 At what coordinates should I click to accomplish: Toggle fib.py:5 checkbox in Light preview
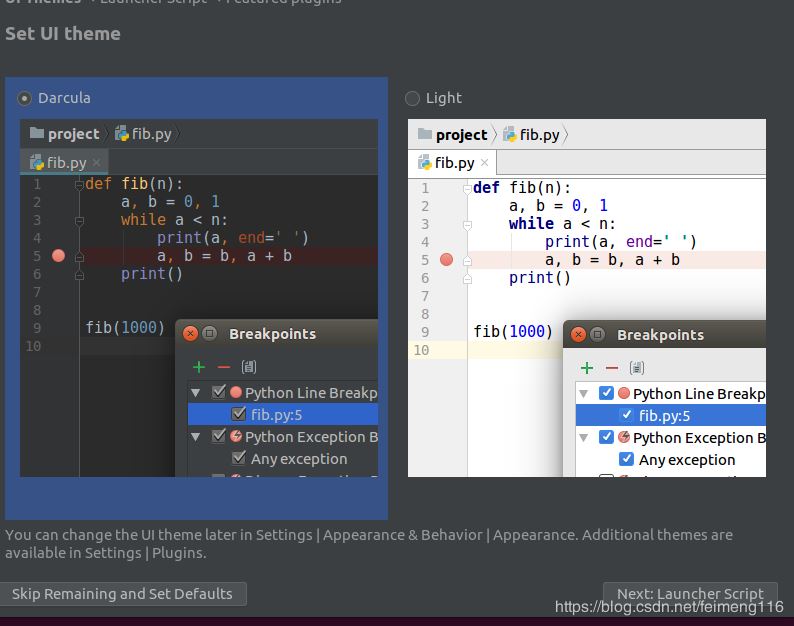pyautogui.click(x=626, y=415)
